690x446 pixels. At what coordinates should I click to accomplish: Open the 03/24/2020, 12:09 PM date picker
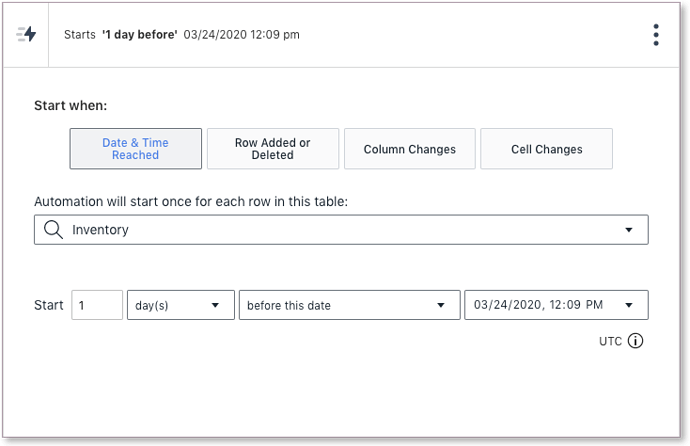pos(556,305)
